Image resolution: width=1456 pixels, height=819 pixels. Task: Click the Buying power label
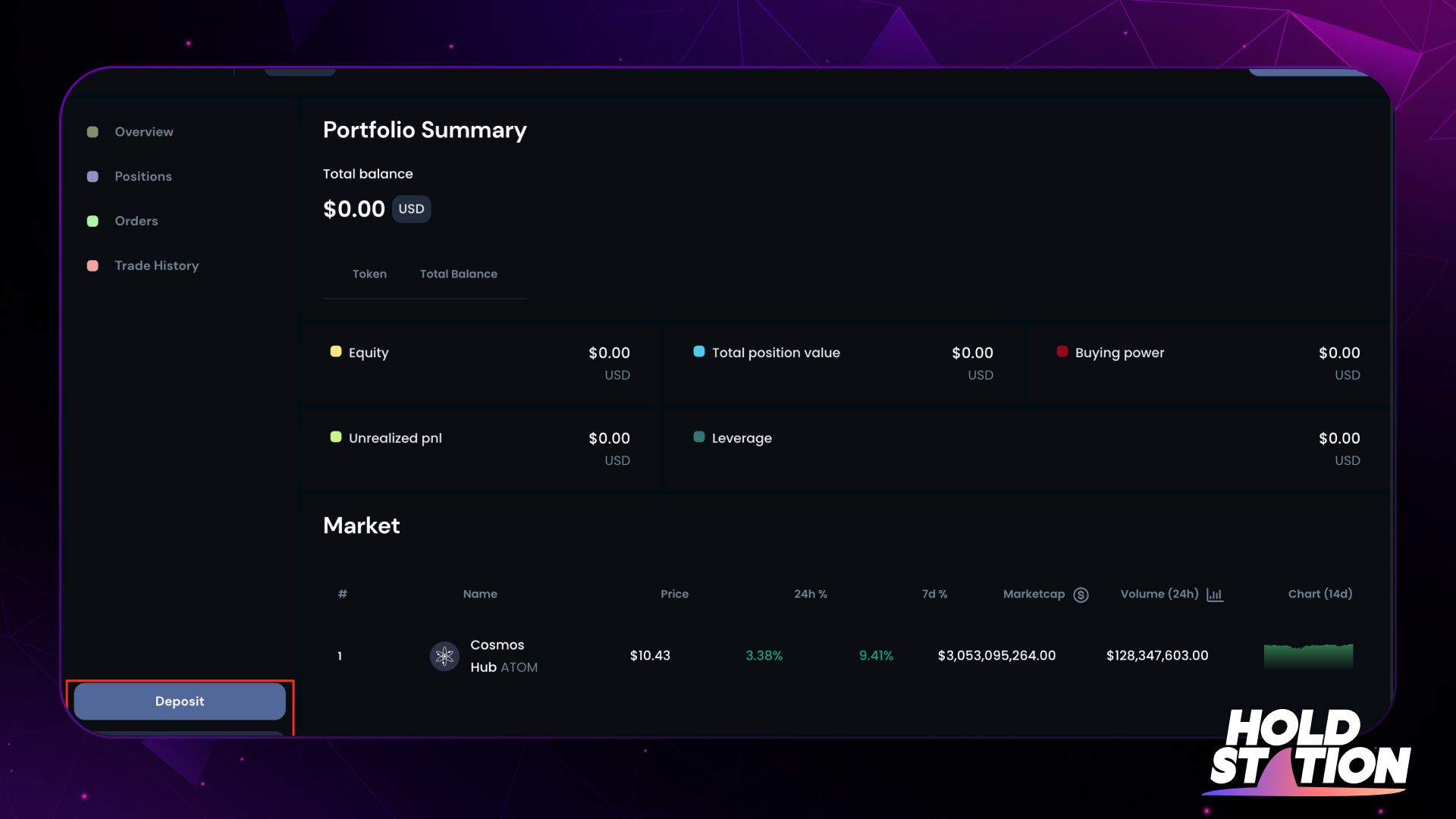(1119, 353)
